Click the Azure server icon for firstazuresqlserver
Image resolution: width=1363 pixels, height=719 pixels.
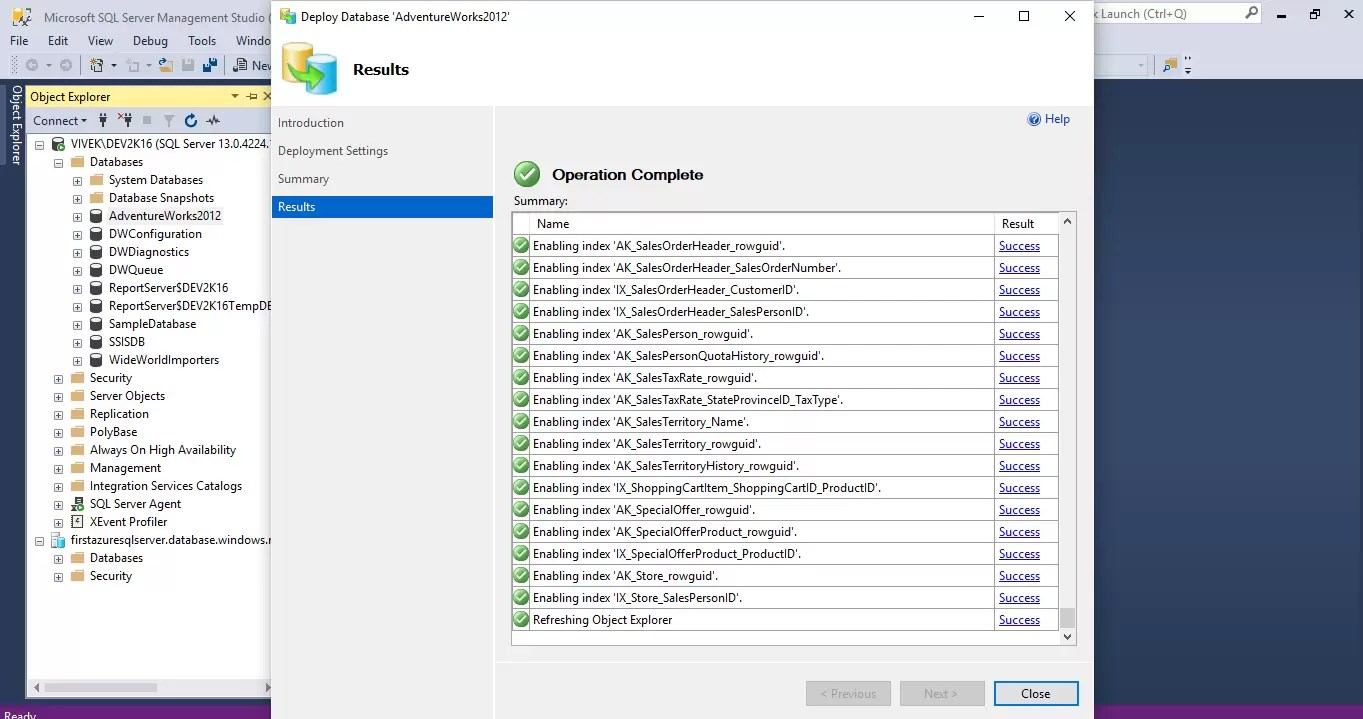coord(59,540)
